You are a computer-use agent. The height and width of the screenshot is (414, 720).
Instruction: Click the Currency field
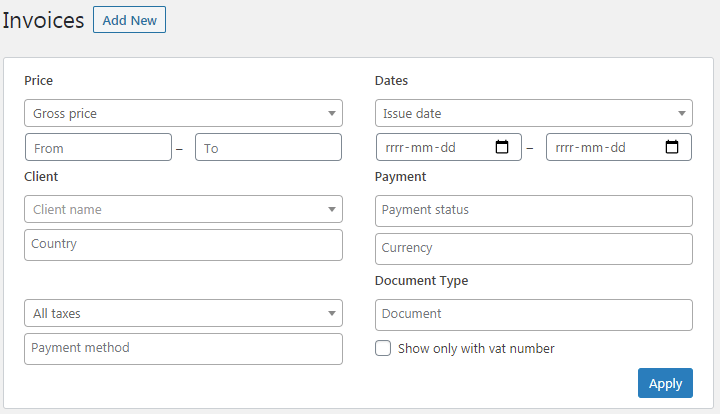click(x=534, y=249)
